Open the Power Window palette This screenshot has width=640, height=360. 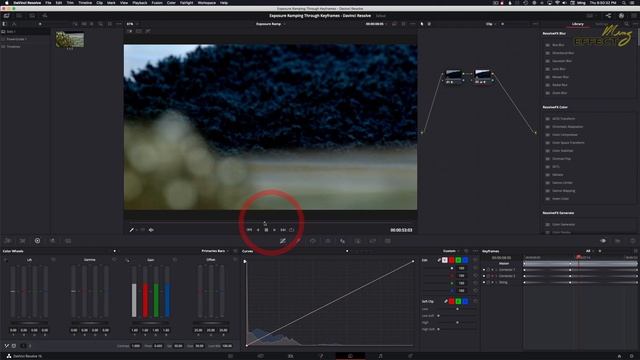(313, 241)
